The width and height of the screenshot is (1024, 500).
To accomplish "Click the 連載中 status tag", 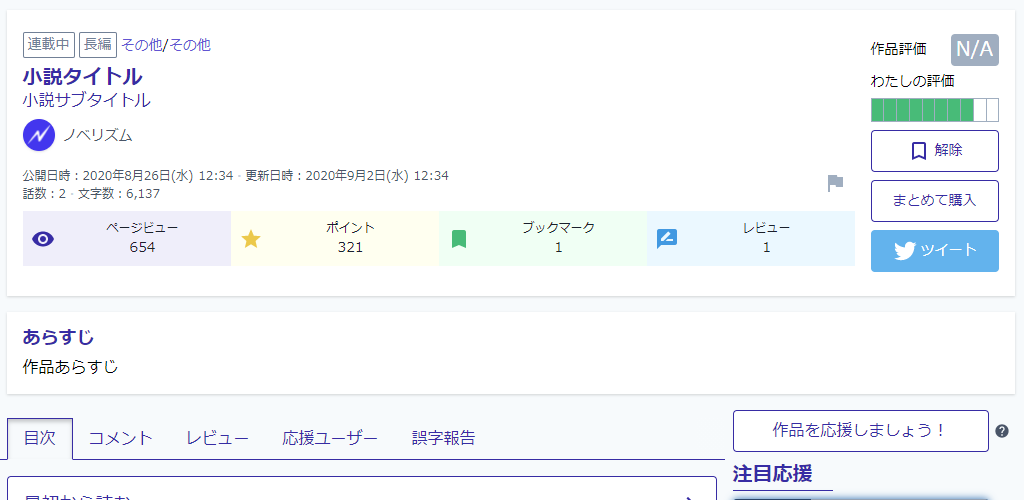I will (49, 45).
